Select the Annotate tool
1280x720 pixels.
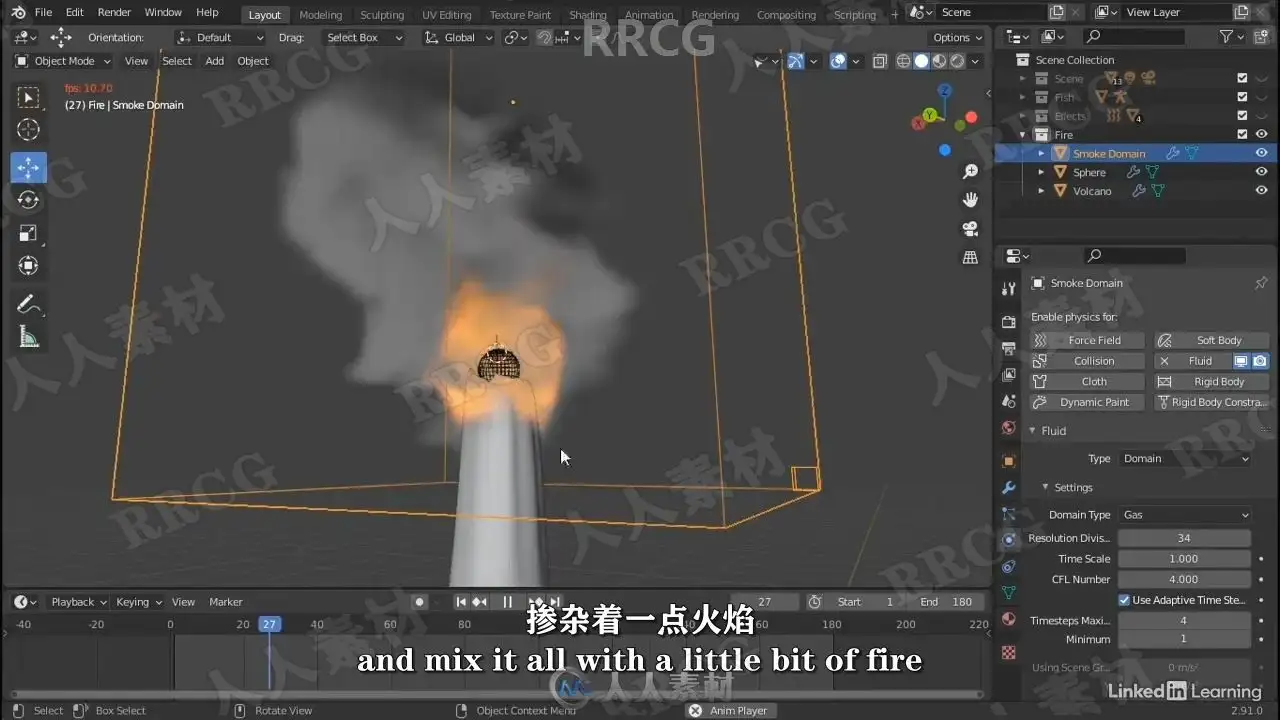(28, 304)
